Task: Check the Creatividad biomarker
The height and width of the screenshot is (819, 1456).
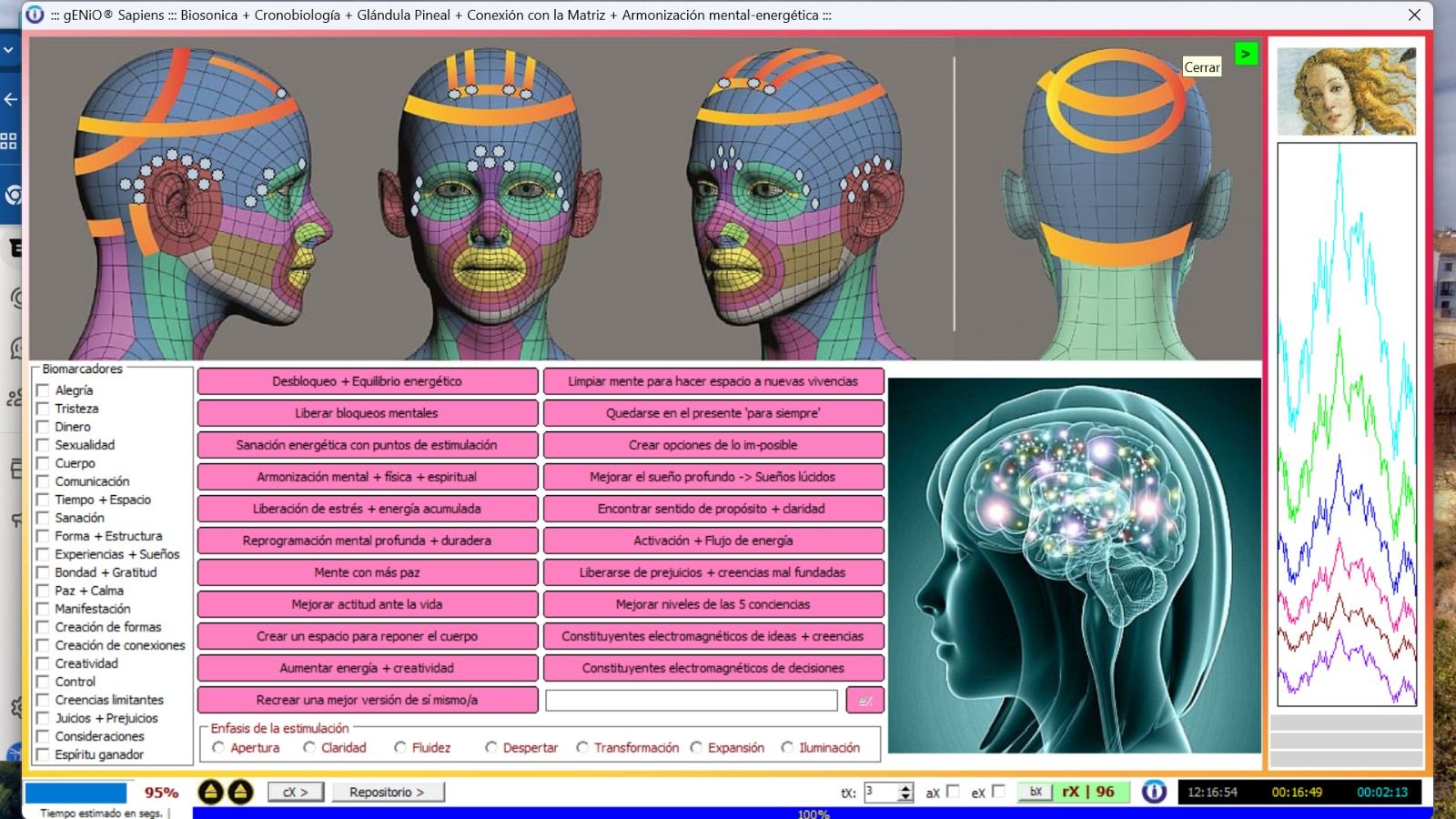Action: (43, 663)
